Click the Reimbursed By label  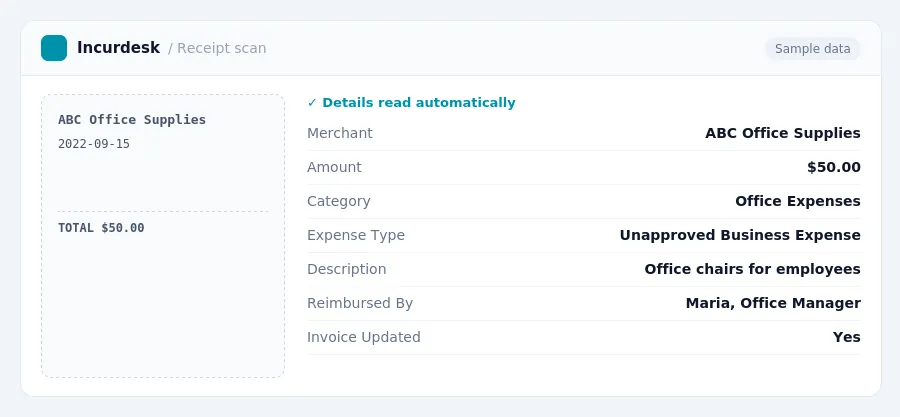coord(360,303)
